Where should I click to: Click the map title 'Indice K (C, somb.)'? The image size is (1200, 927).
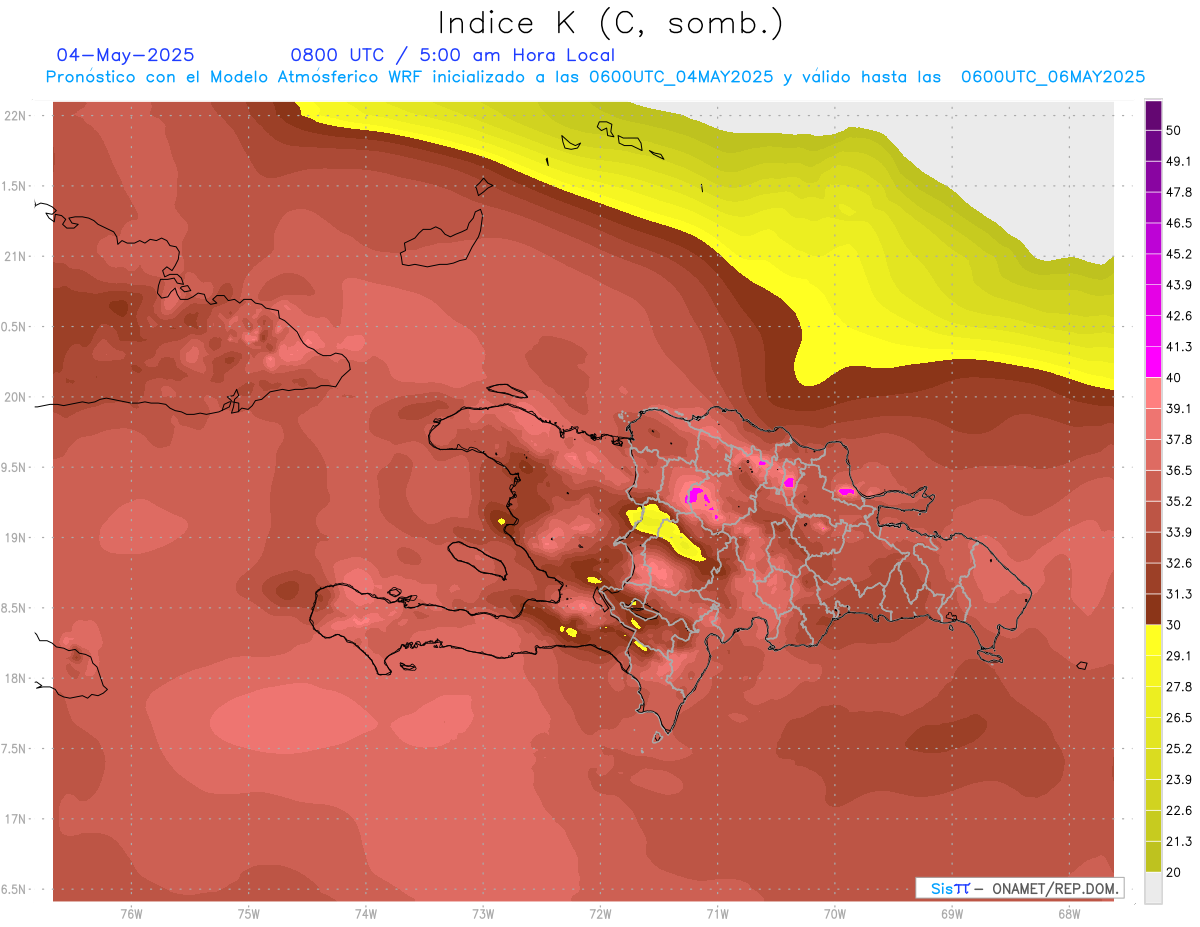click(x=610, y=22)
